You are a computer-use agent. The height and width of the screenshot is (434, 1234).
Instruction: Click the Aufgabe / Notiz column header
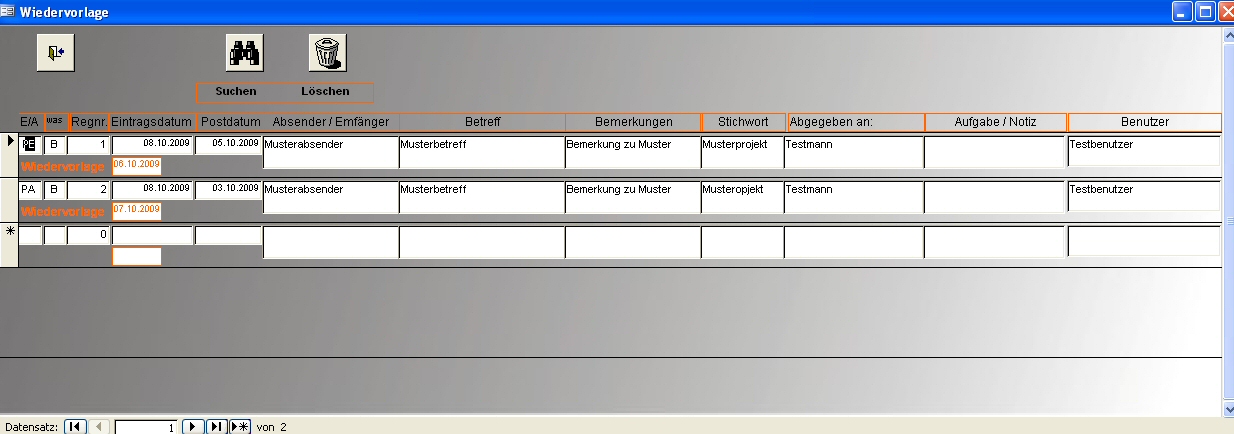[995, 122]
